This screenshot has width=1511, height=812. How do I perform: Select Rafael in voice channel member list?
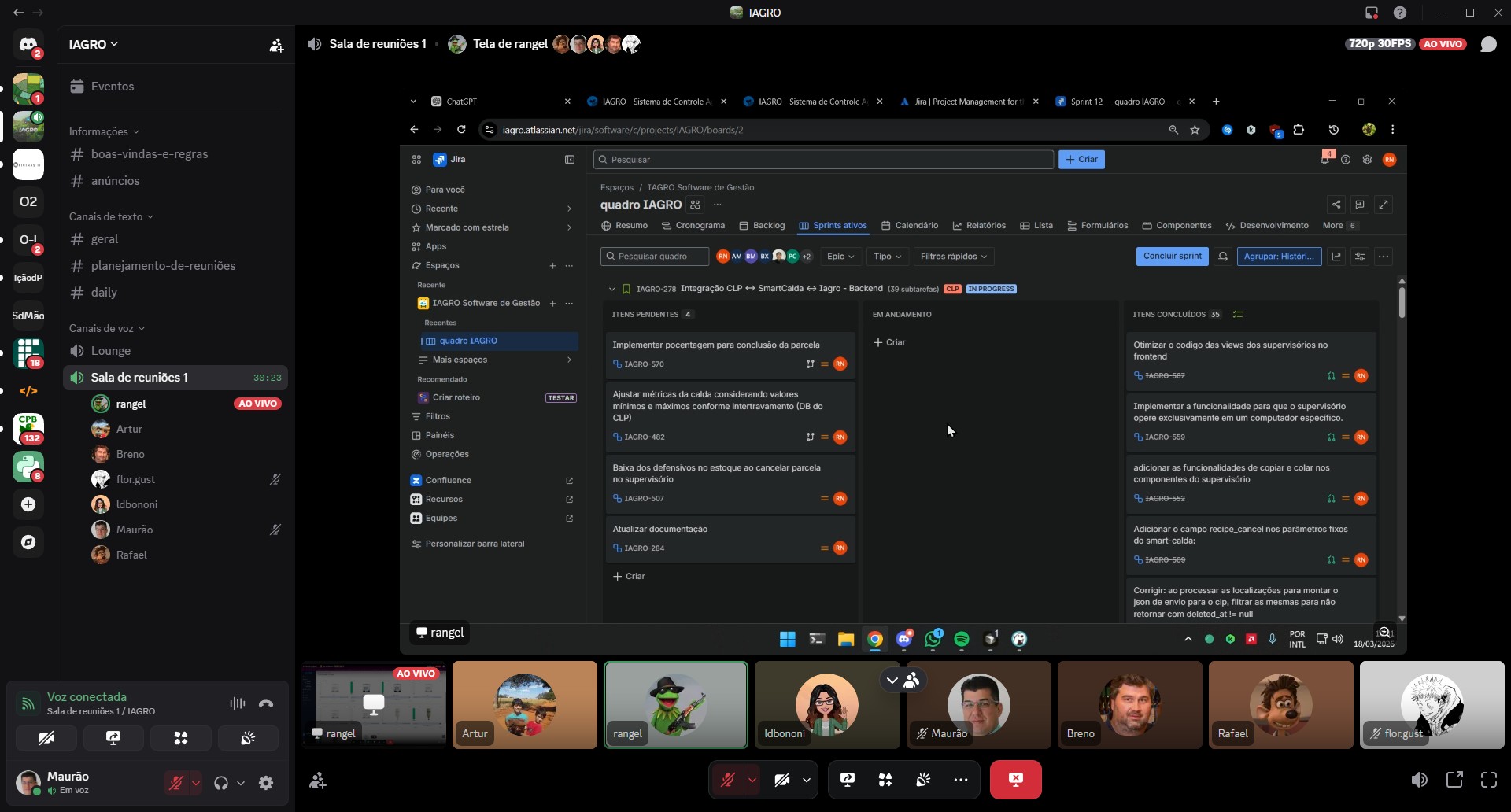click(x=187, y=555)
